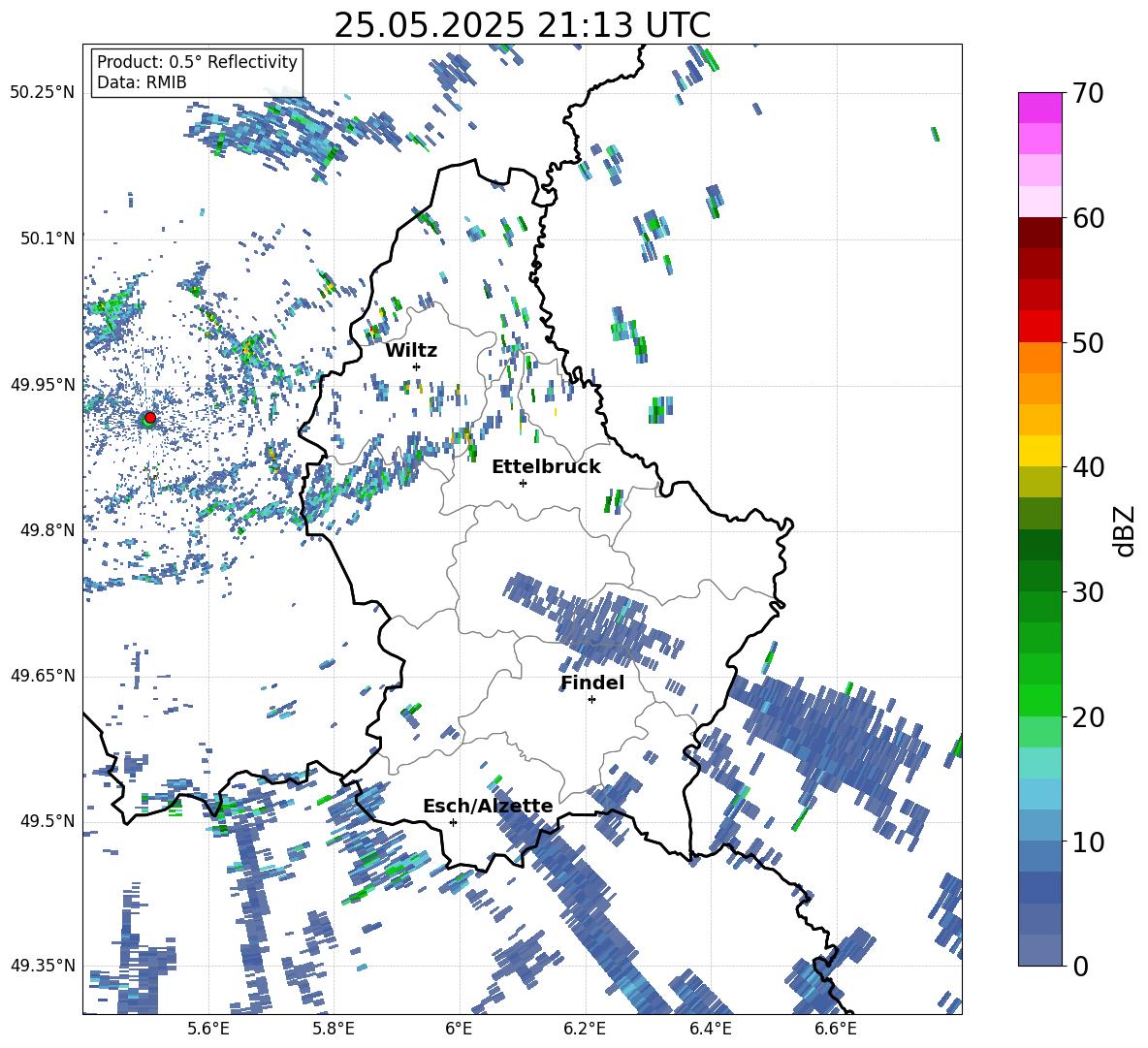The image size is (1148, 1048).
Task: Click the 6.2°E longitude label
Action: tap(585, 1029)
